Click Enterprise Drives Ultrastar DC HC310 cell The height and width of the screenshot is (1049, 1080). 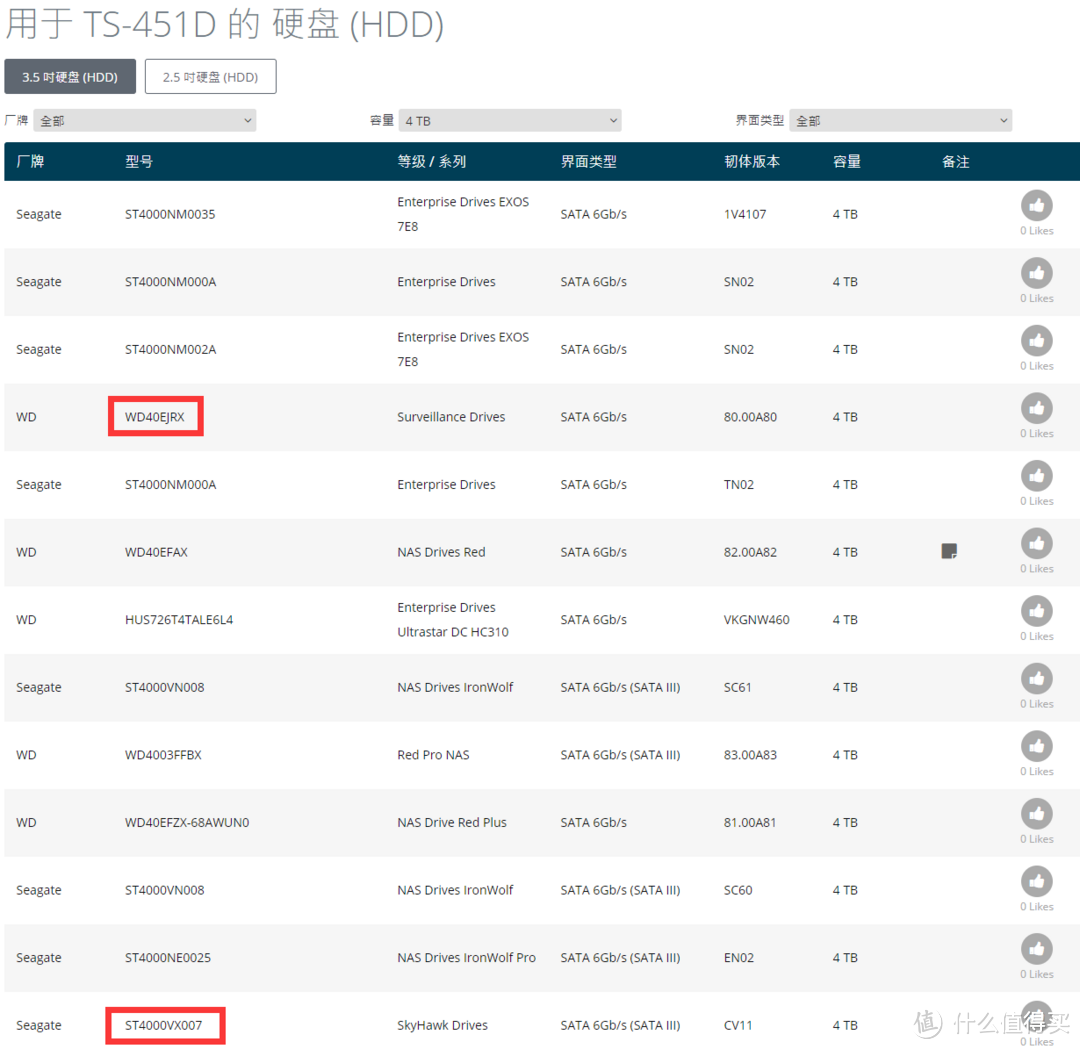453,619
